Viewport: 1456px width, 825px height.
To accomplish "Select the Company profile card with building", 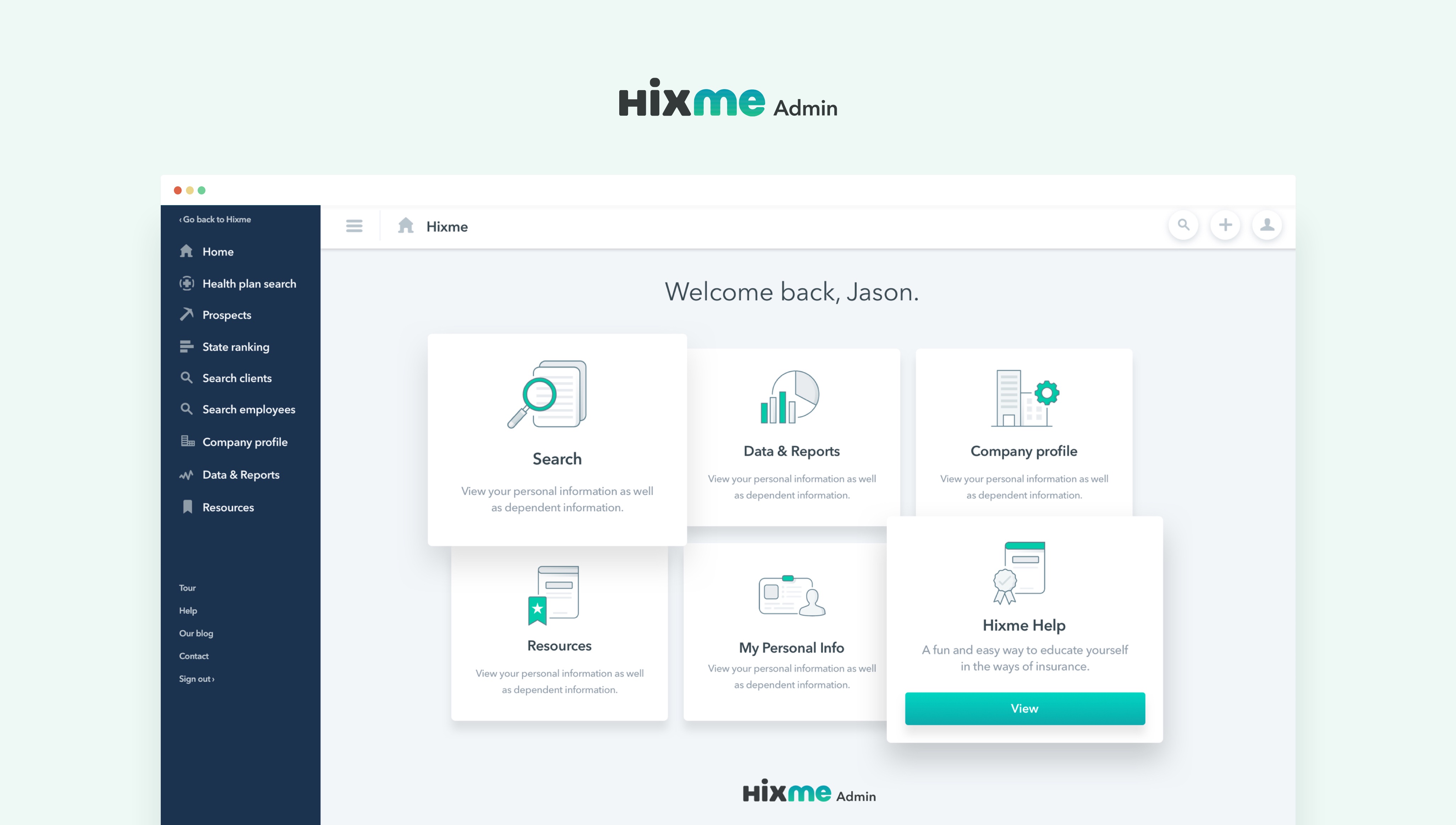I will (1024, 434).
